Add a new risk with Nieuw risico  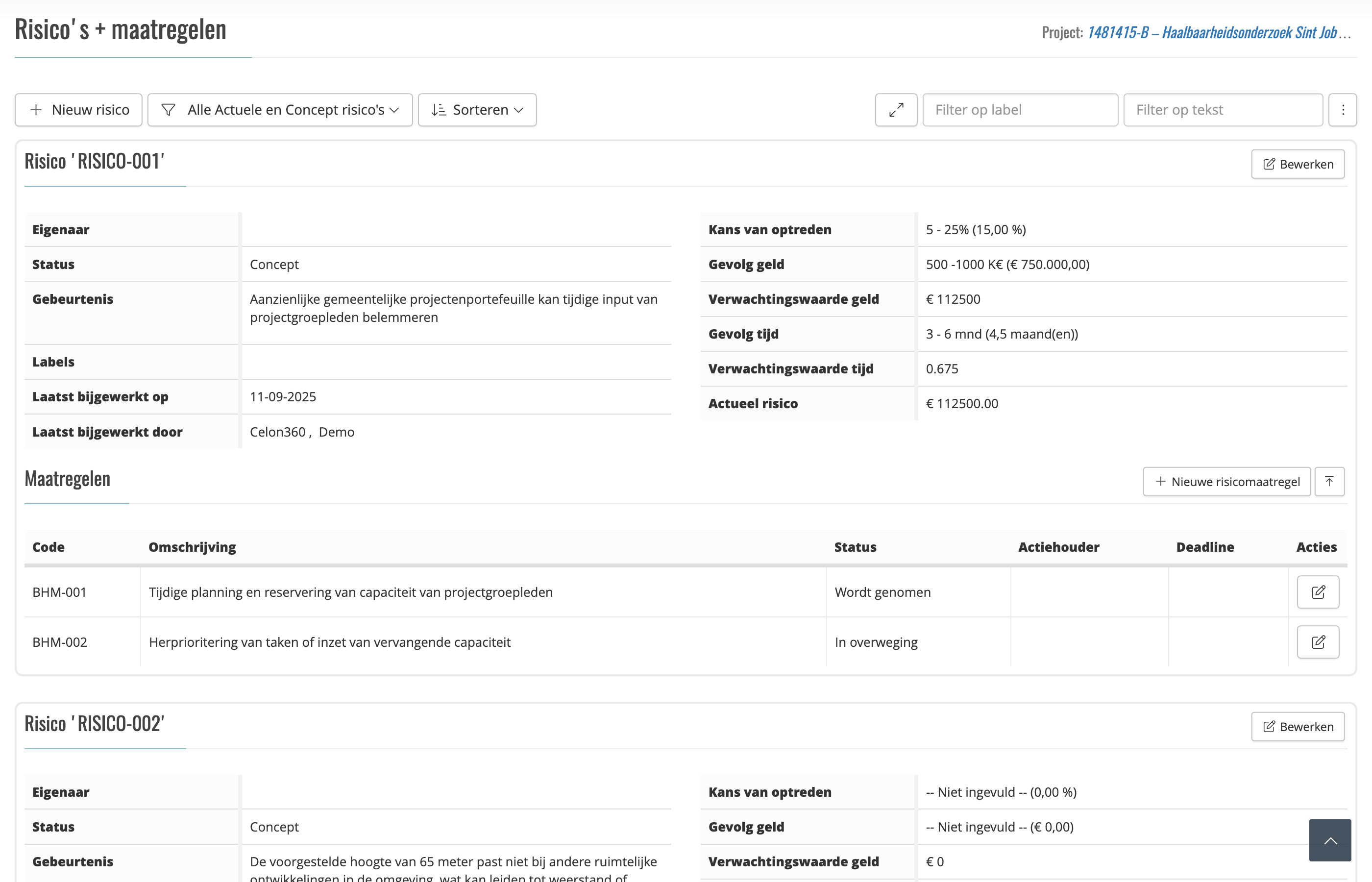[x=78, y=109]
